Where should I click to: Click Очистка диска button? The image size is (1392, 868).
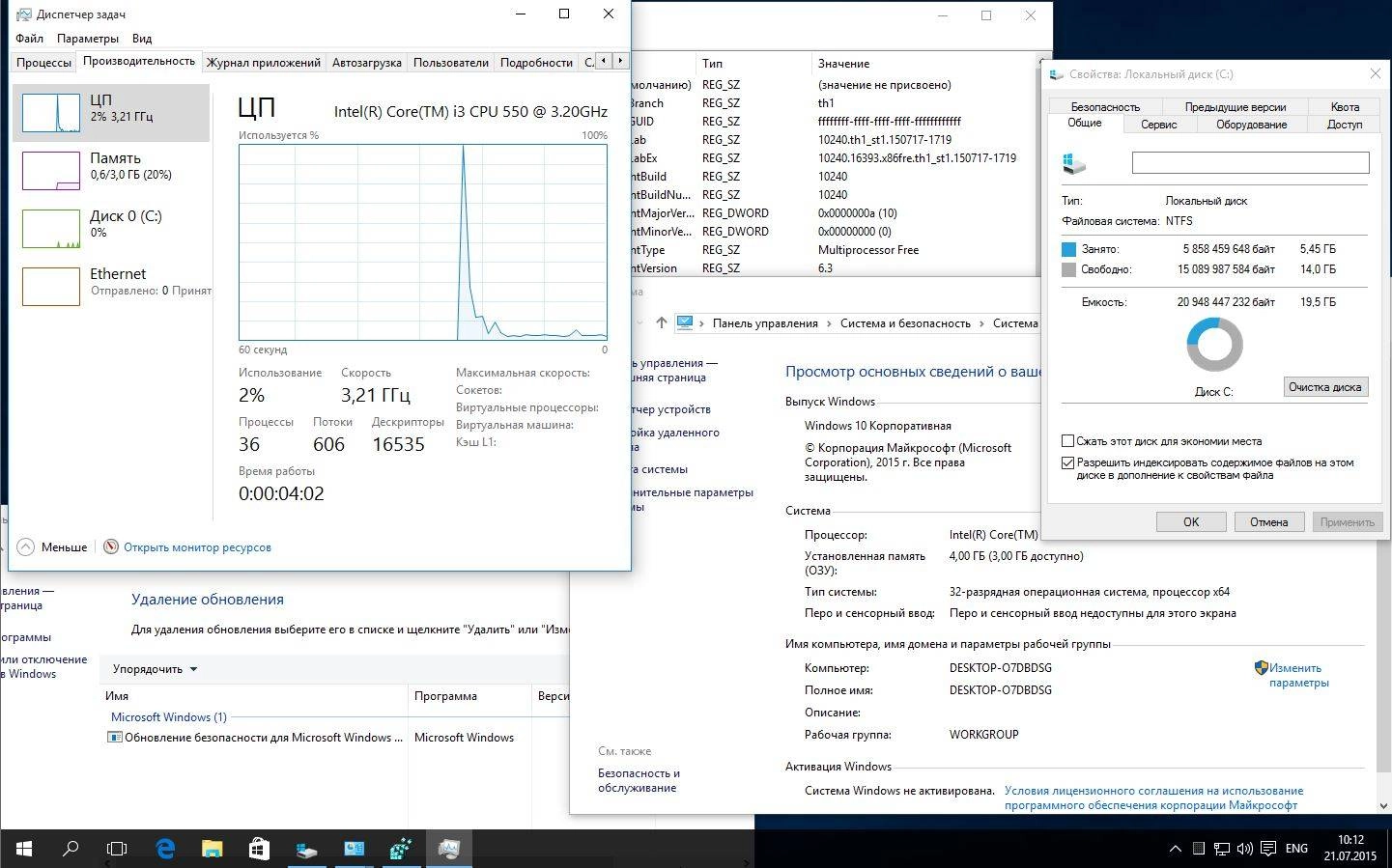[x=1324, y=387]
